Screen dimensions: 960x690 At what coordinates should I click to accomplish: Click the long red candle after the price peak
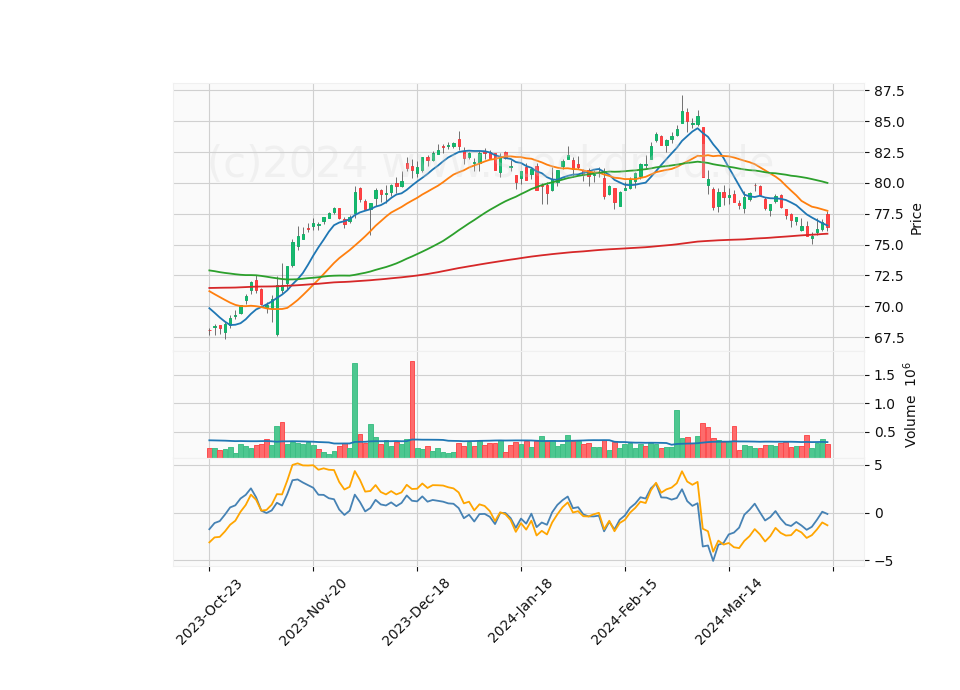703,152
